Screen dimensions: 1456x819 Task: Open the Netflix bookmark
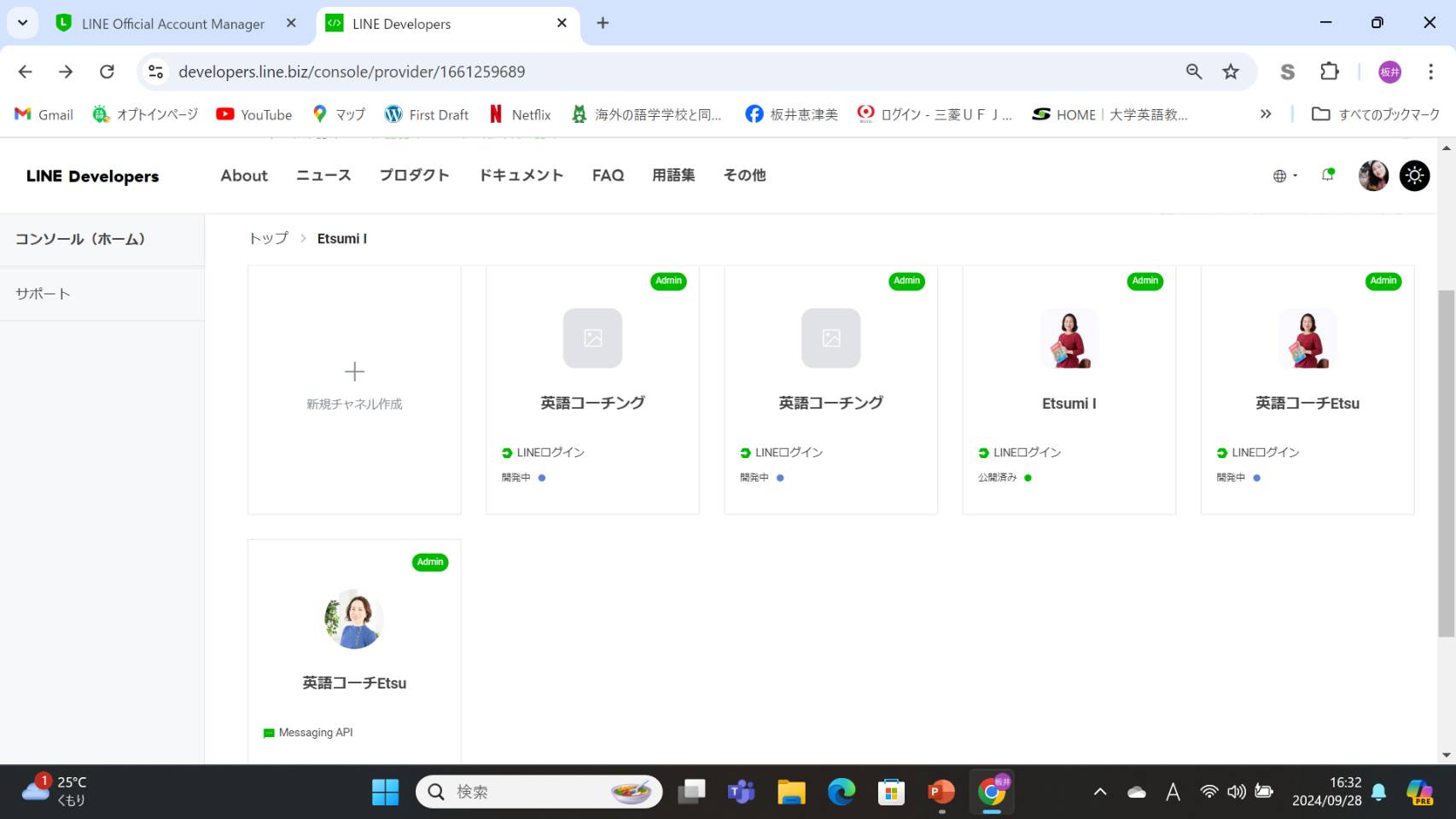(x=521, y=114)
